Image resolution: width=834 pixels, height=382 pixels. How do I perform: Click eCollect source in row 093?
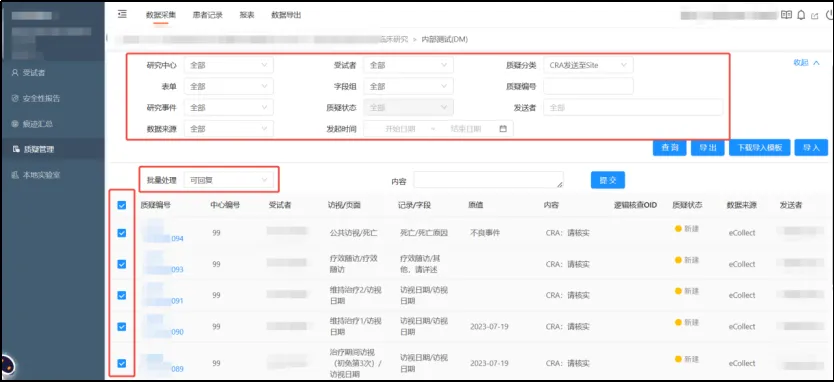tap(742, 264)
